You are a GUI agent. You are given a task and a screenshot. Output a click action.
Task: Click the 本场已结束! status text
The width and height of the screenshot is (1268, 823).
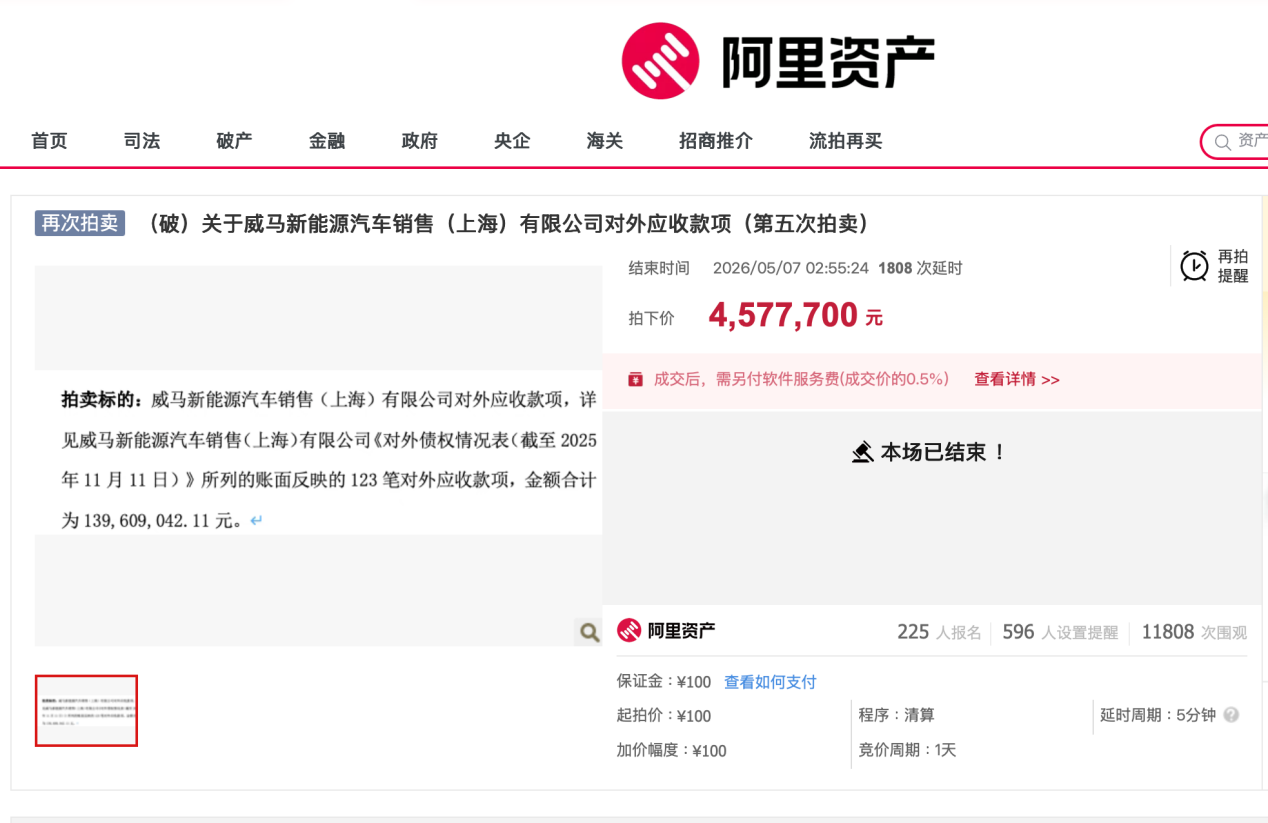pos(943,452)
